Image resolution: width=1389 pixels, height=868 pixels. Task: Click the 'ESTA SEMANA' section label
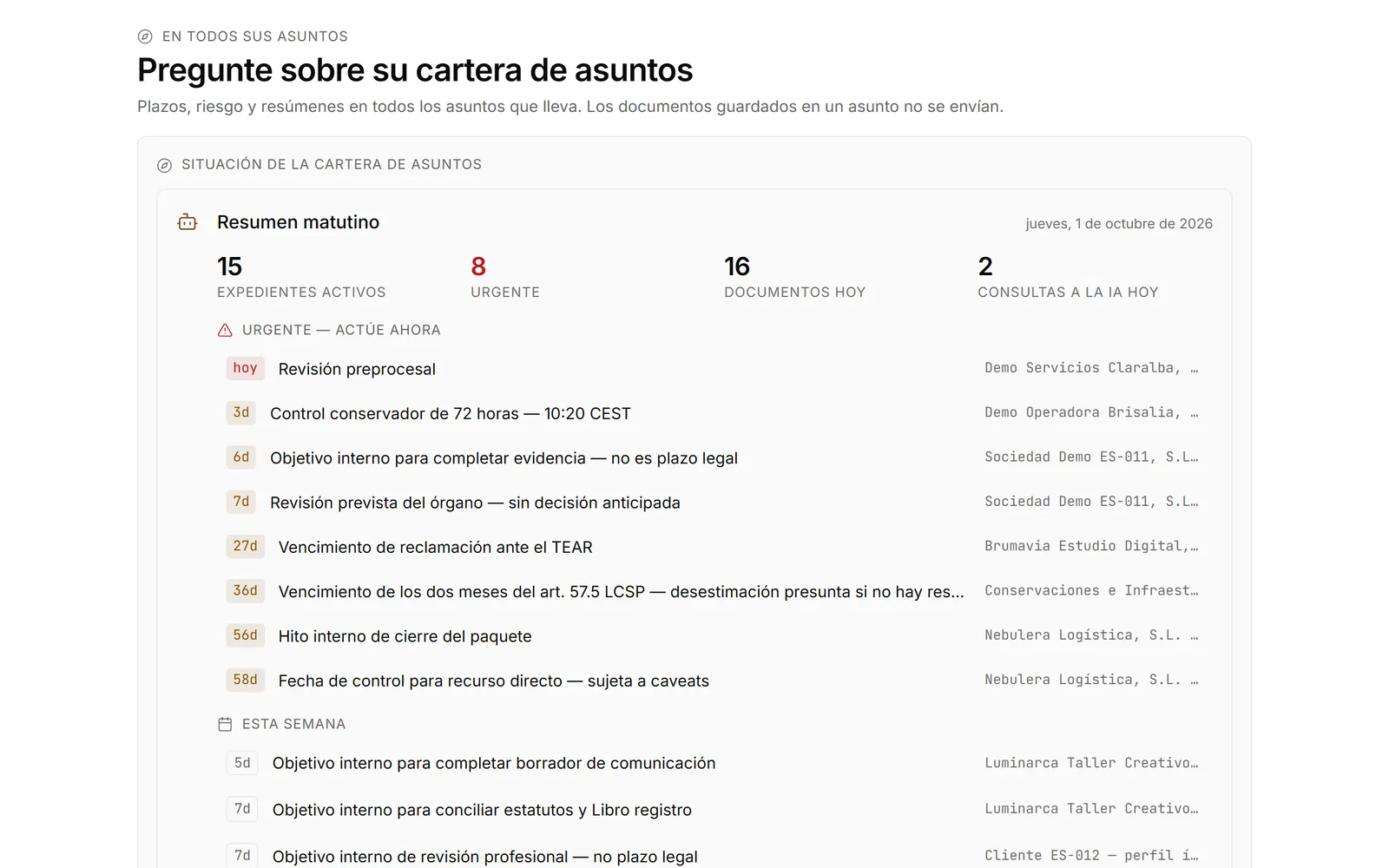[293, 724]
